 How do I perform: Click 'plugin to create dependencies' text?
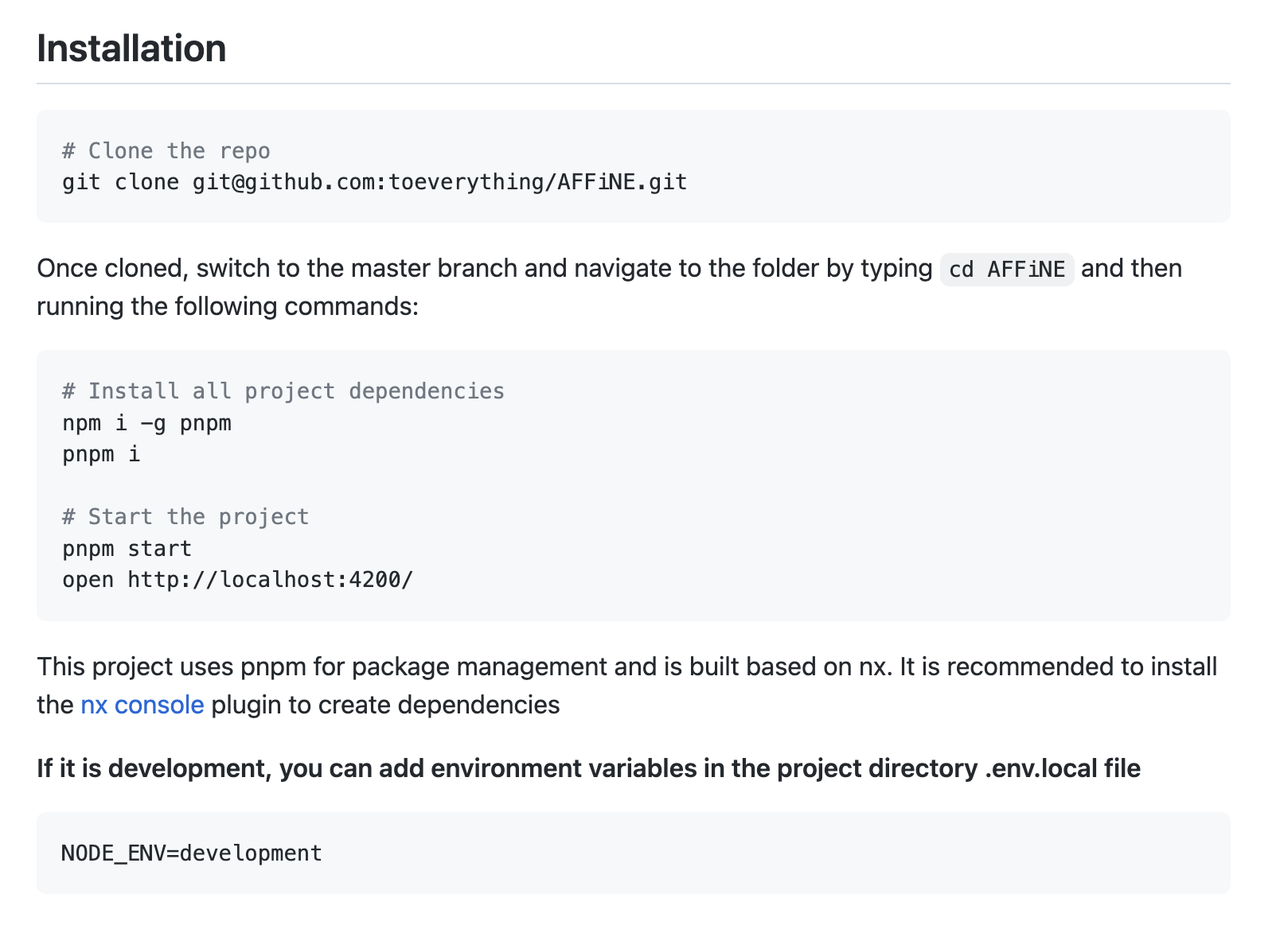[x=385, y=705]
